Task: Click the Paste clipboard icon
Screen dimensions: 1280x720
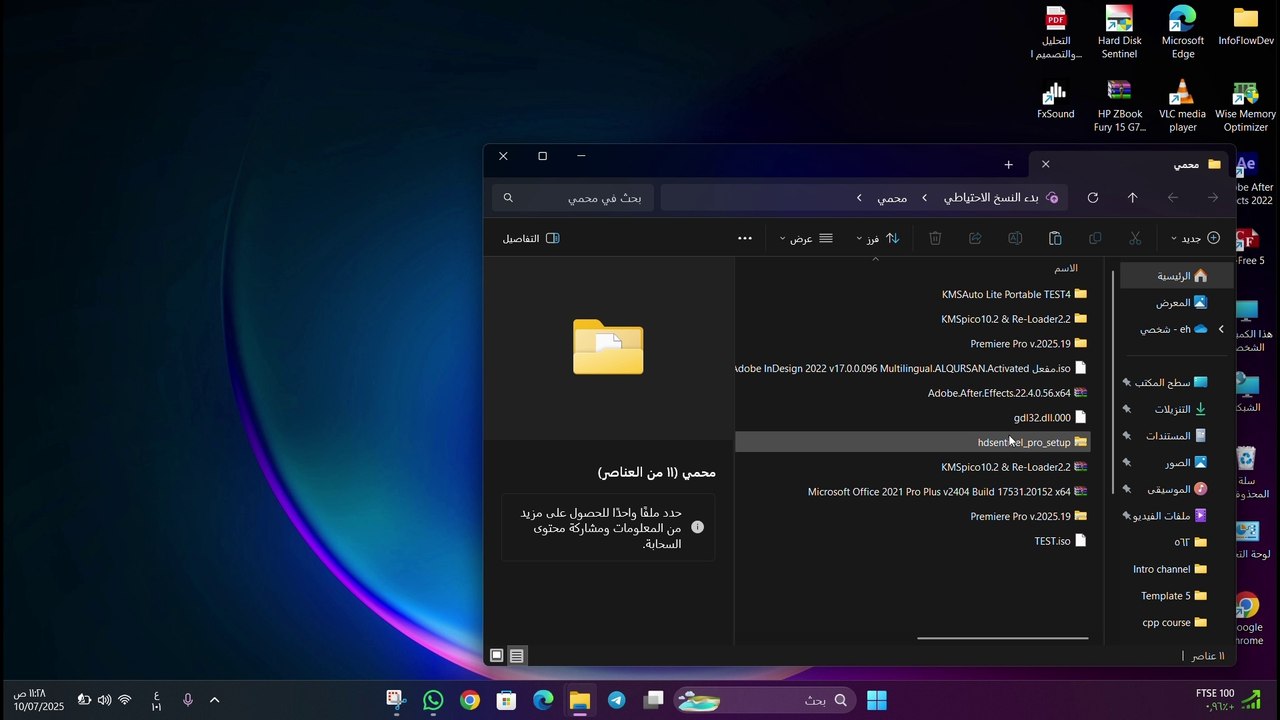Action: pos(1055,238)
